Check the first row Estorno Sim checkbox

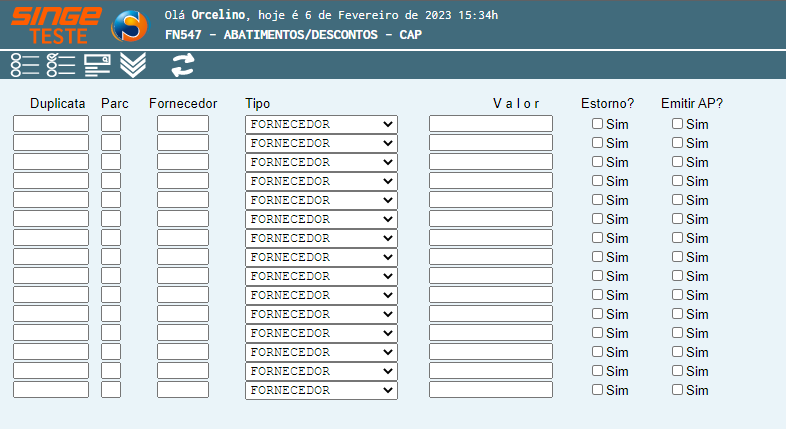point(598,124)
